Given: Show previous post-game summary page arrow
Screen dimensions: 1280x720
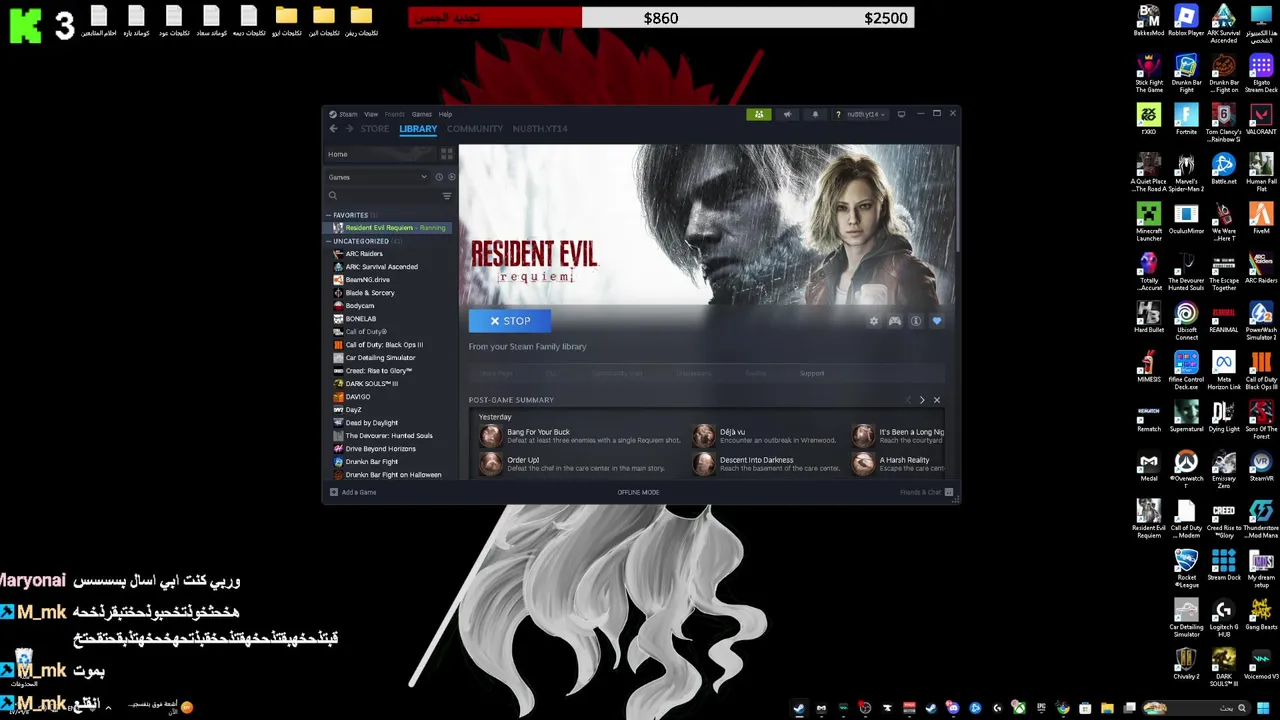Looking at the screenshot, I should (x=908, y=400).
